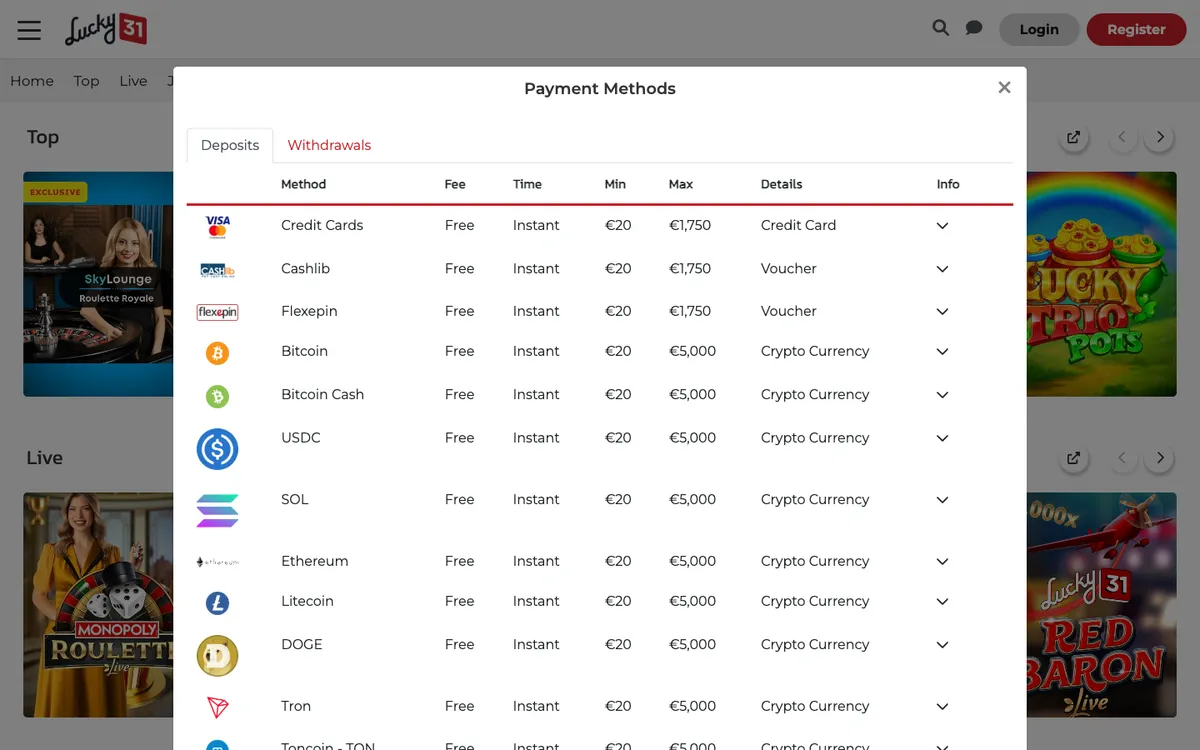The height and width of the screenshot is (750, 1200).
Task: Click the Time column header
Action: coord(527,184)
